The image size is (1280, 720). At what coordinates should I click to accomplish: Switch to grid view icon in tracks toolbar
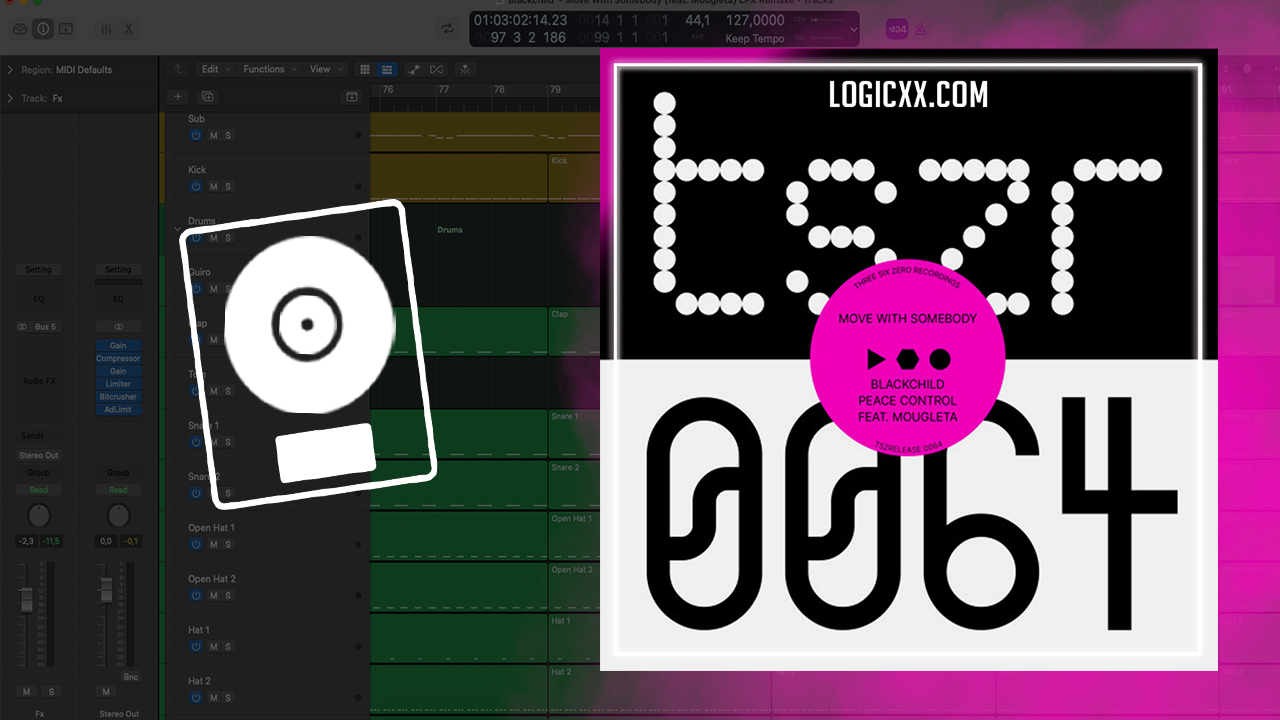pyautogui.click(x=365, y=69)
